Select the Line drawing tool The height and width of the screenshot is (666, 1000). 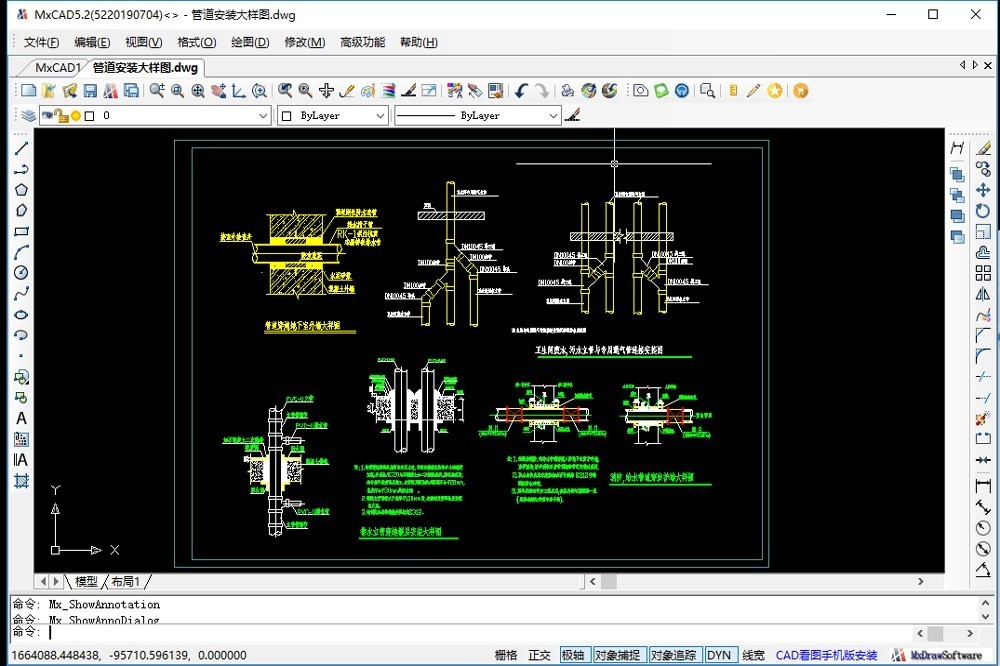(x=21, y=148)
